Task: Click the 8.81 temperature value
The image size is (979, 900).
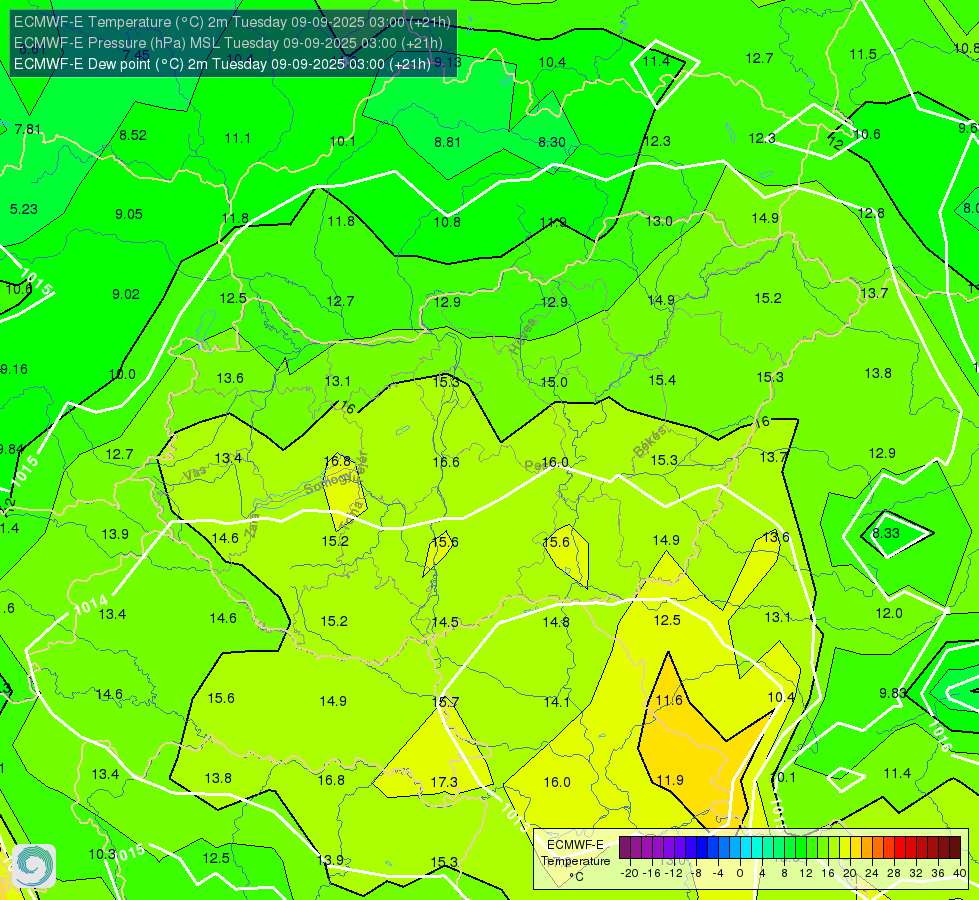Action: (448, 142)
